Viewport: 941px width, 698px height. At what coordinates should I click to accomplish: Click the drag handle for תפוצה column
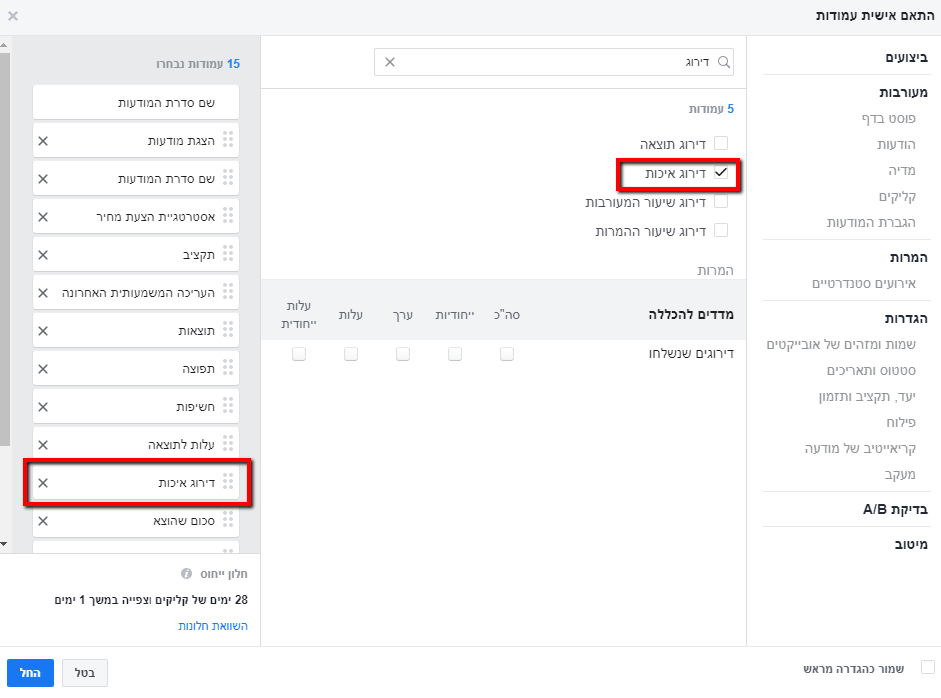[x=228, y=369]
